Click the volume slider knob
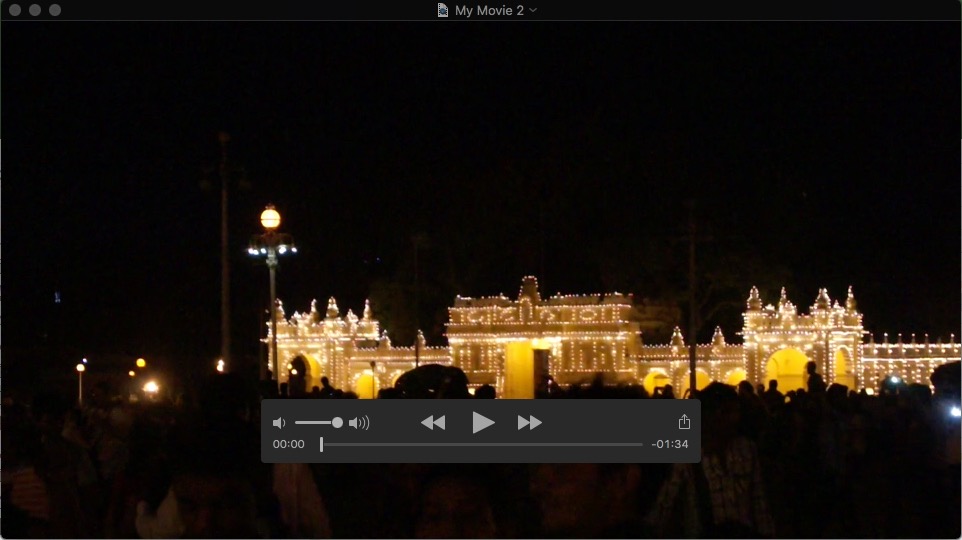Image resolution: width=962 pixels, height=540 pixels. (x=337, y=423)
